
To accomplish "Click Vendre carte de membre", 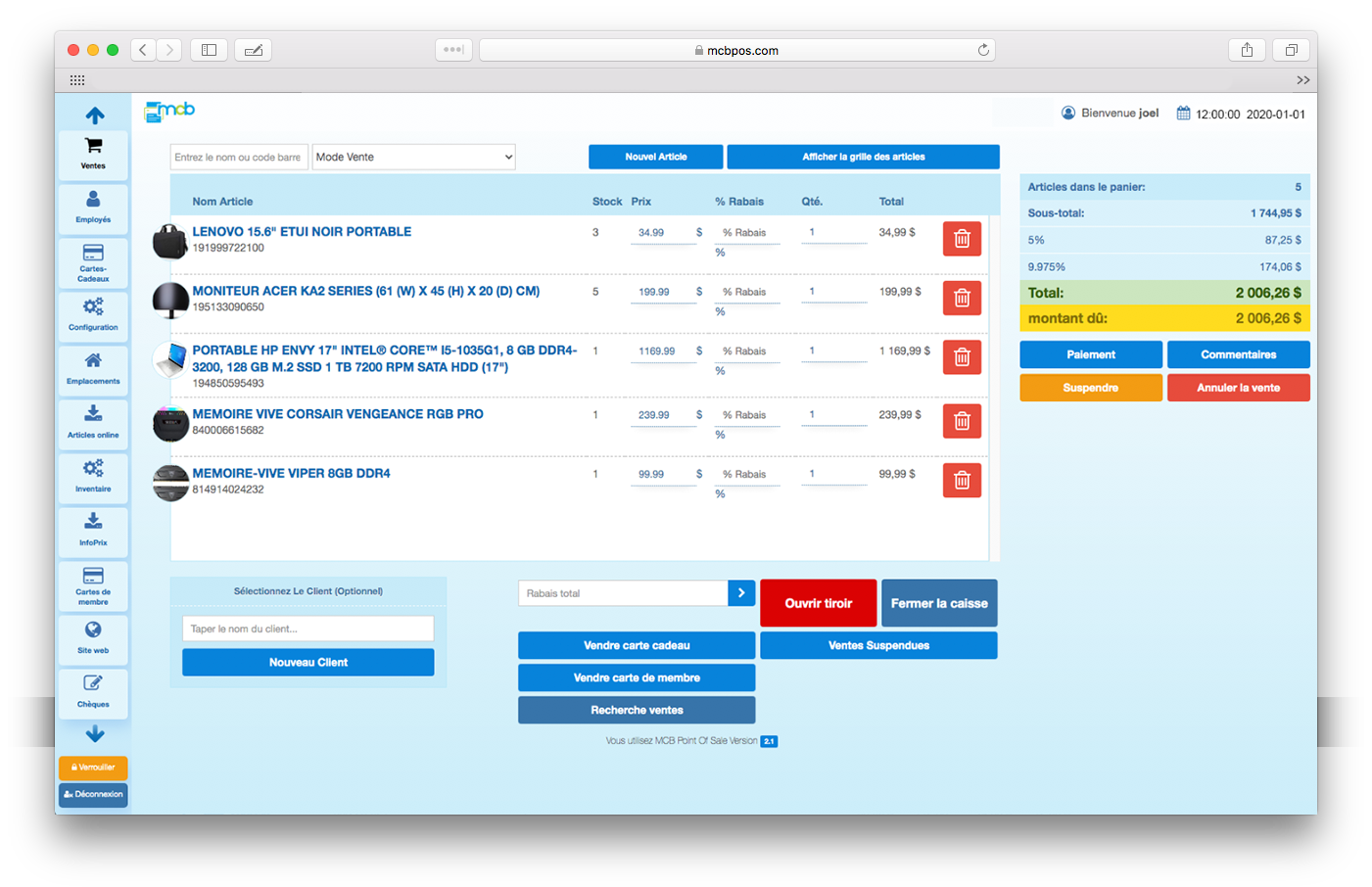I will click(x=637, y=677).
